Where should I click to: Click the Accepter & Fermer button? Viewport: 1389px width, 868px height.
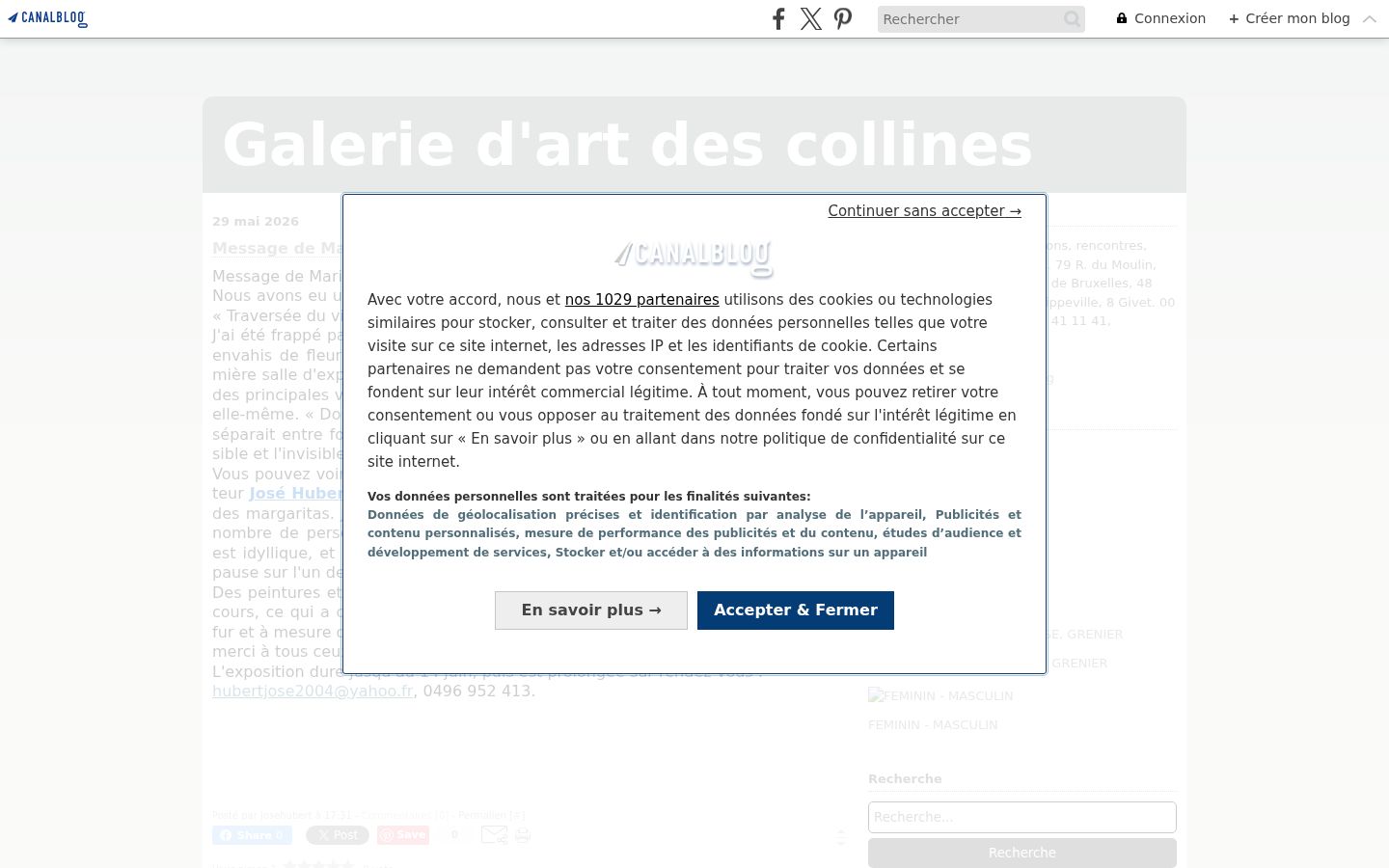pyautogui.click(x=796, y=610)
